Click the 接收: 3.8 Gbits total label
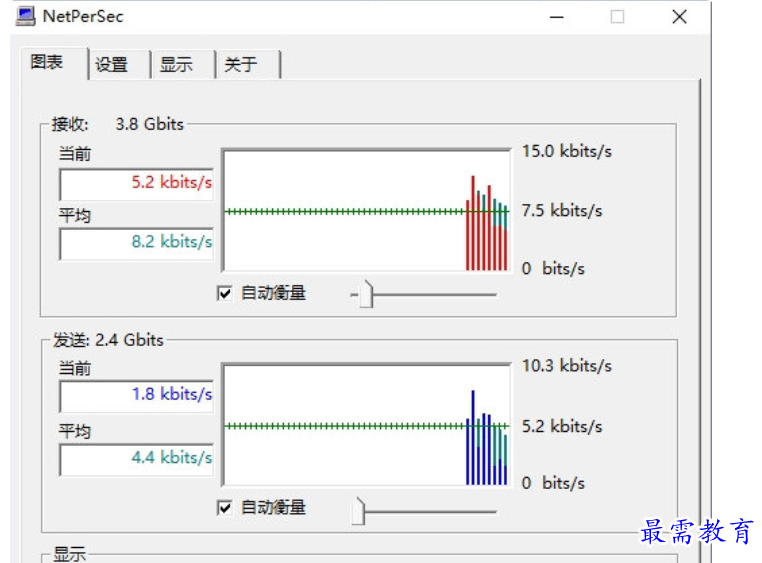The image size is (762, 563). tap(118, 124)
